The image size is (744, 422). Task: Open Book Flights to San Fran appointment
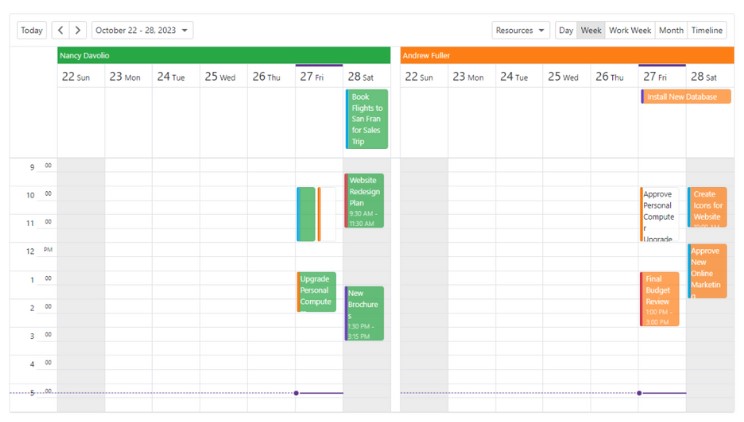pos(366,119)
